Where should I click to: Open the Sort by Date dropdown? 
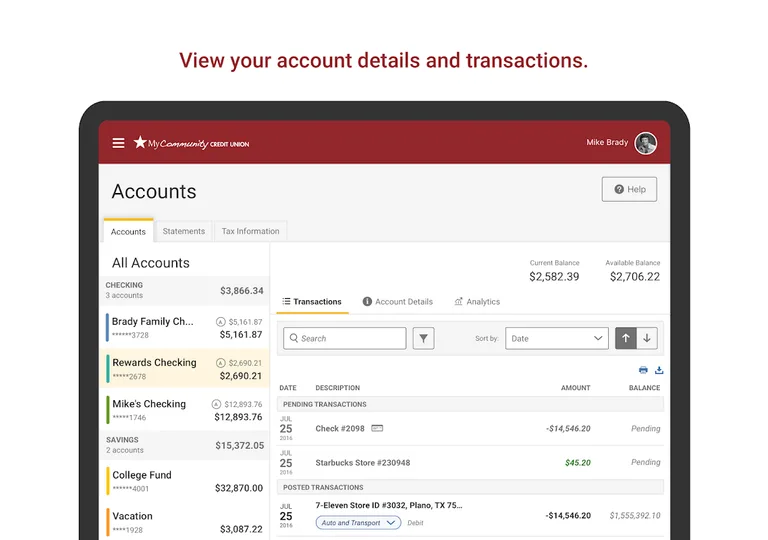click(557, 338)
